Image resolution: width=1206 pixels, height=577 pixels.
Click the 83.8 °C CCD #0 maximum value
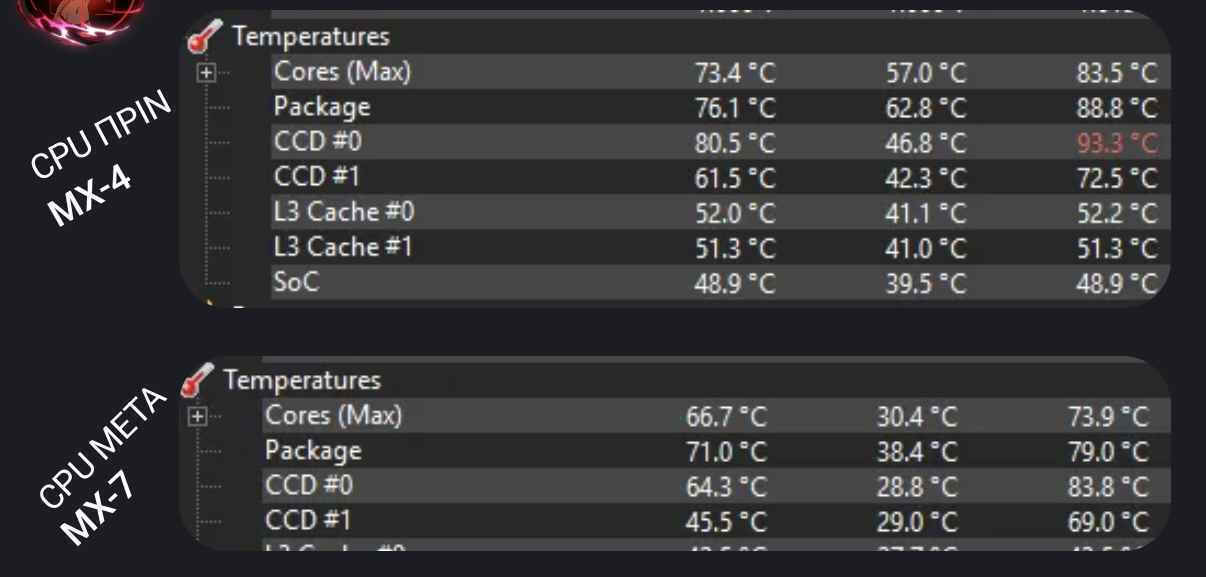[x=1109, y=487]
